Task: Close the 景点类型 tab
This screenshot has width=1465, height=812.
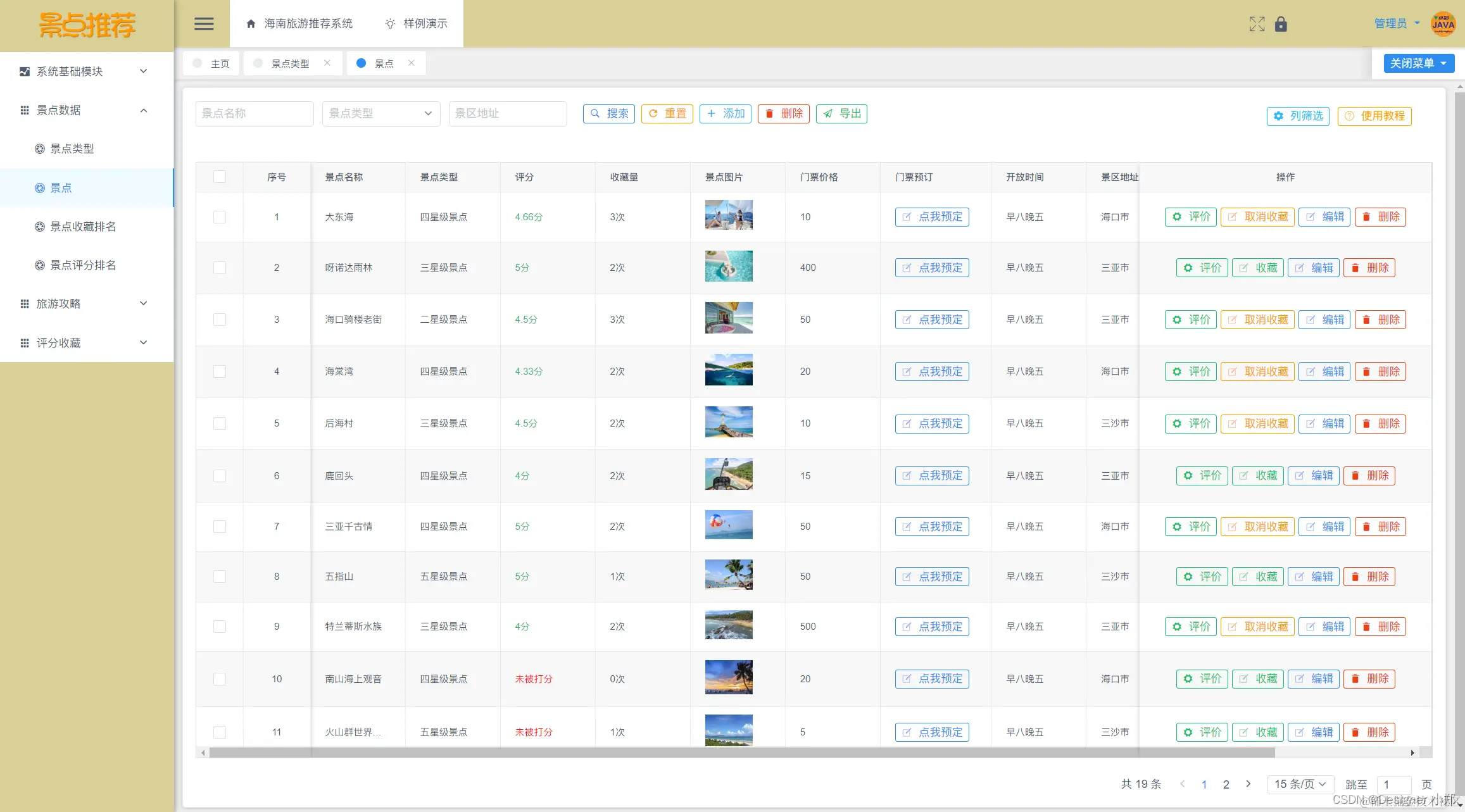Action: coord(327,63)
